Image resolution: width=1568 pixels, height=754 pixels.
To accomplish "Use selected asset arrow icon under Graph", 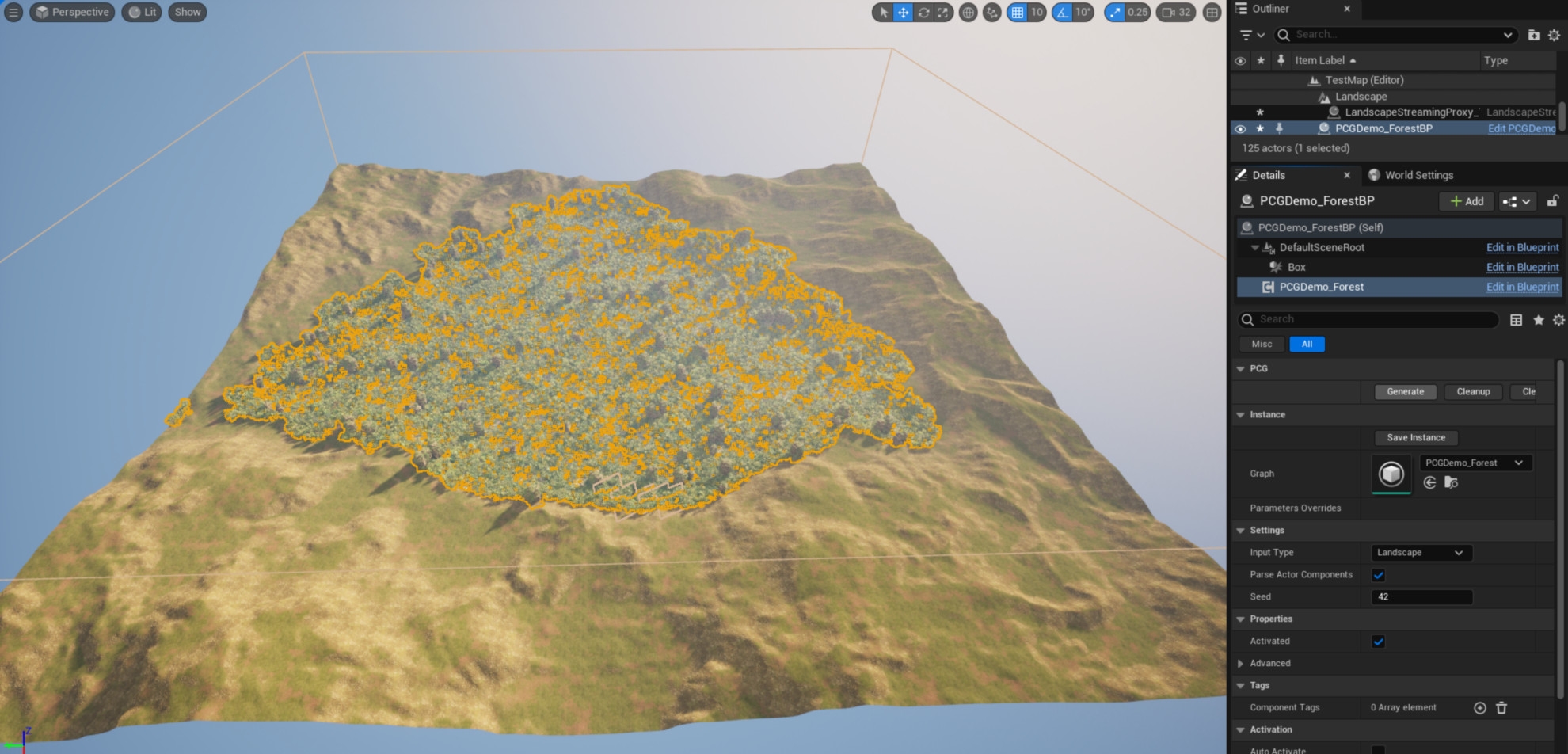I will (1429, 483).
